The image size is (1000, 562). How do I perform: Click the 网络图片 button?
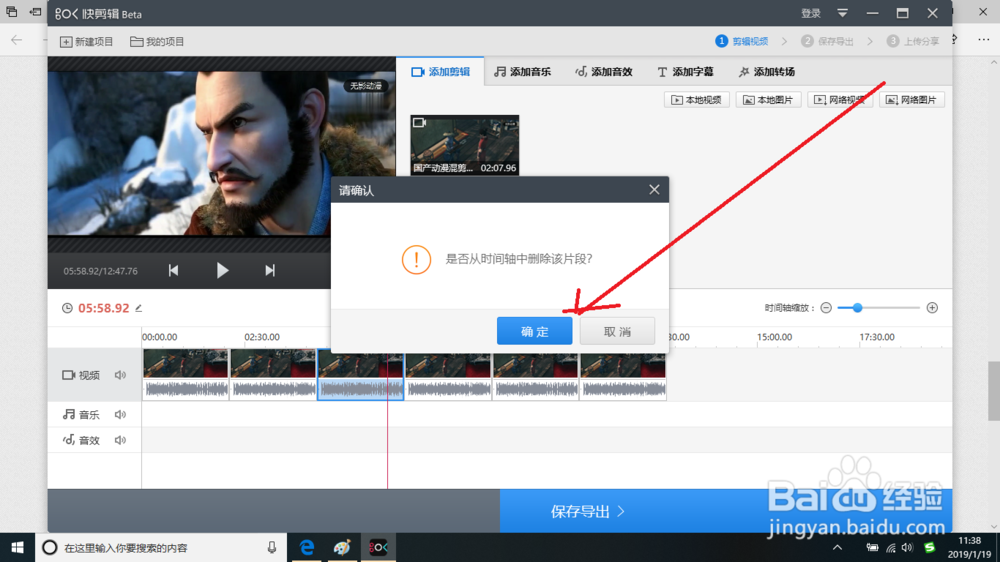[x=912, y=100]
